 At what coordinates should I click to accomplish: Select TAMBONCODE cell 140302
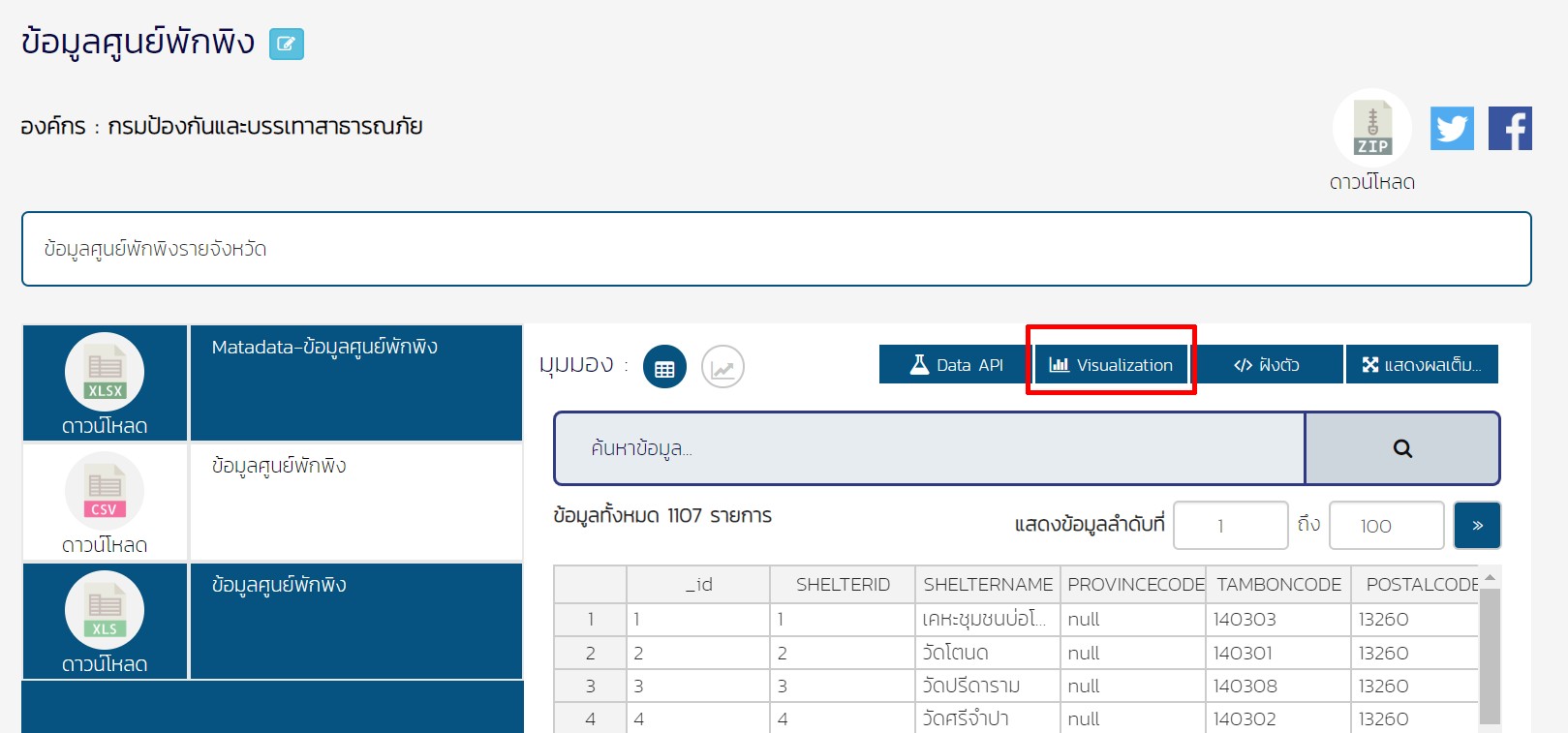1278,718
